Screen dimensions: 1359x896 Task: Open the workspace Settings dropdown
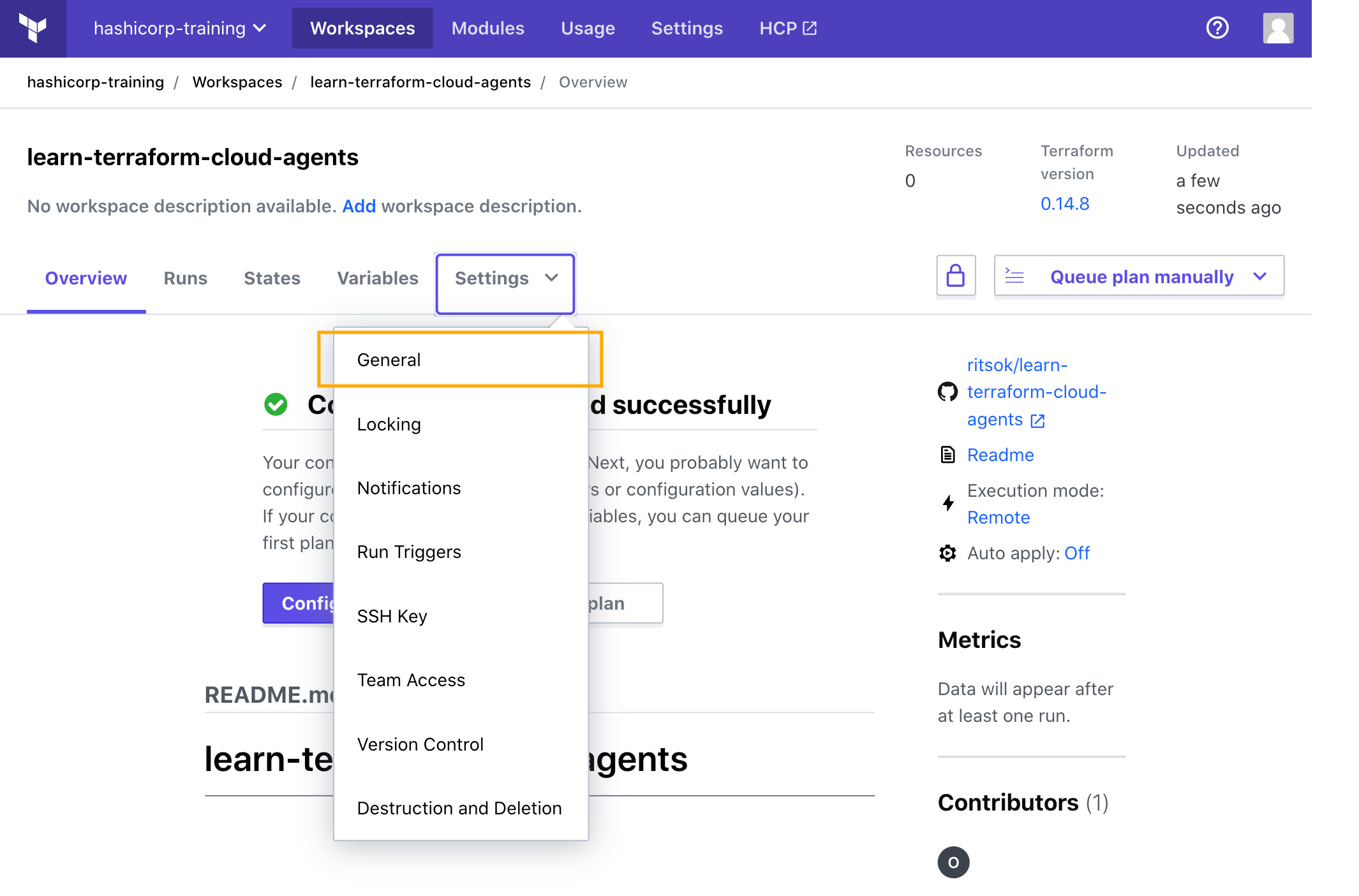tap(505, 279)
